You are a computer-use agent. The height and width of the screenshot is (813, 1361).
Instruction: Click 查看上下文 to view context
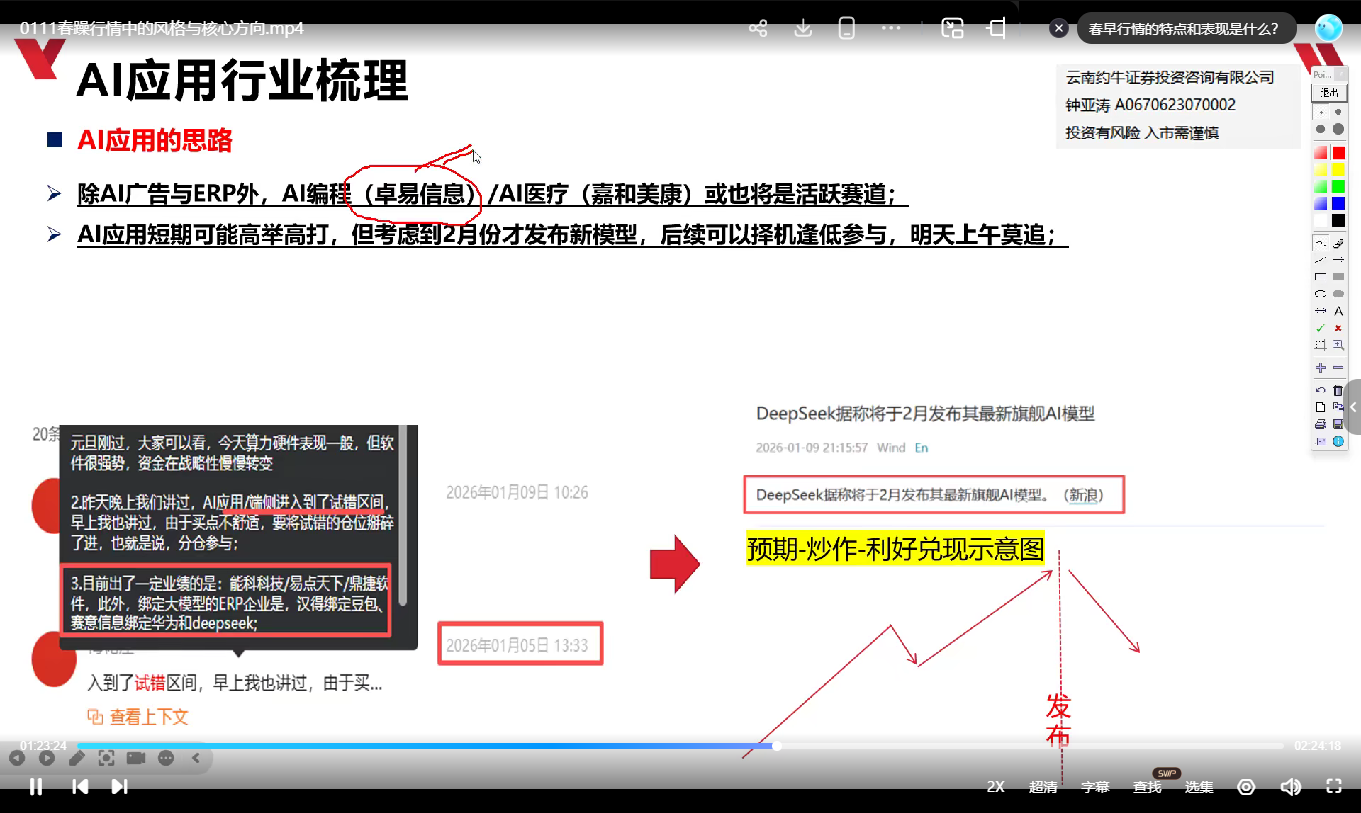138,717
